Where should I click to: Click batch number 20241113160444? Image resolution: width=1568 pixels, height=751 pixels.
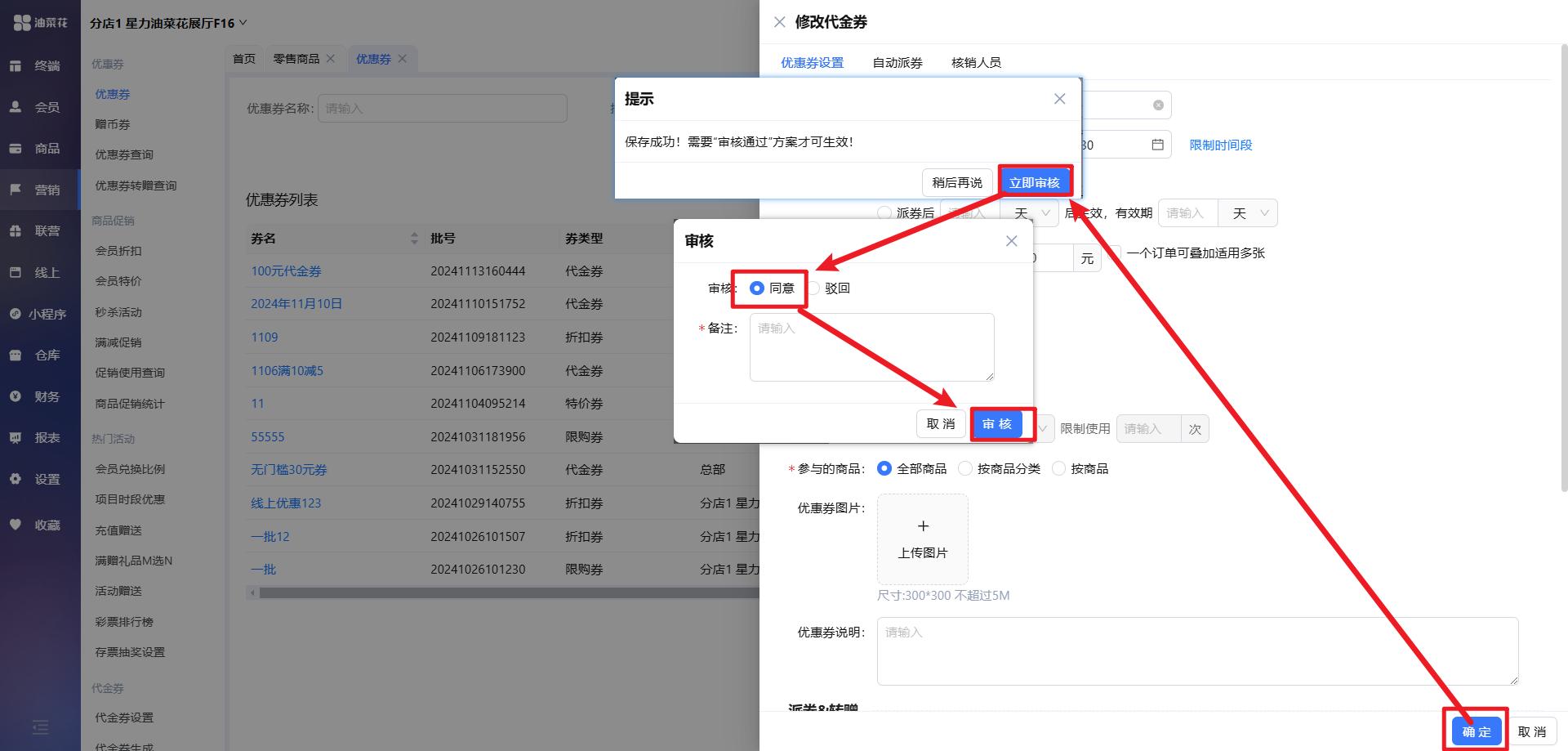point(478,270)
